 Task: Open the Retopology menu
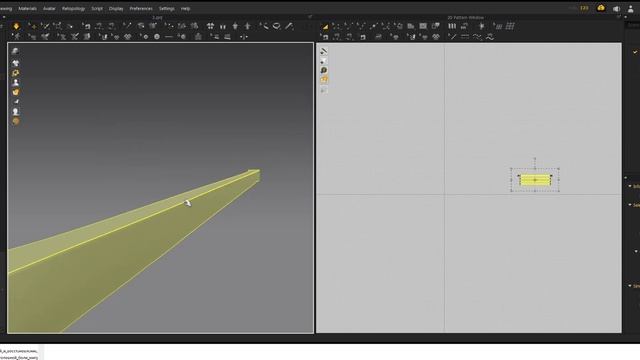[73, 9]
